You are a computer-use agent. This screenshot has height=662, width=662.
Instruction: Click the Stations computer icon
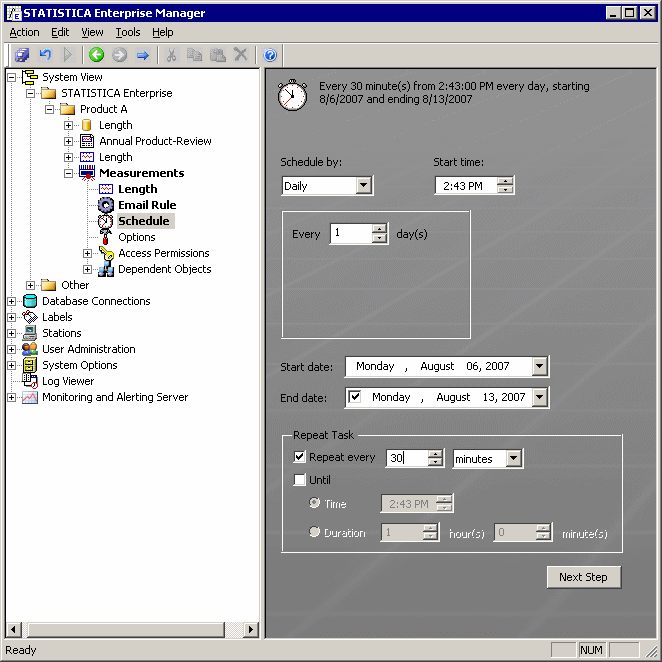pyautogui.click(x=30, y=333)
